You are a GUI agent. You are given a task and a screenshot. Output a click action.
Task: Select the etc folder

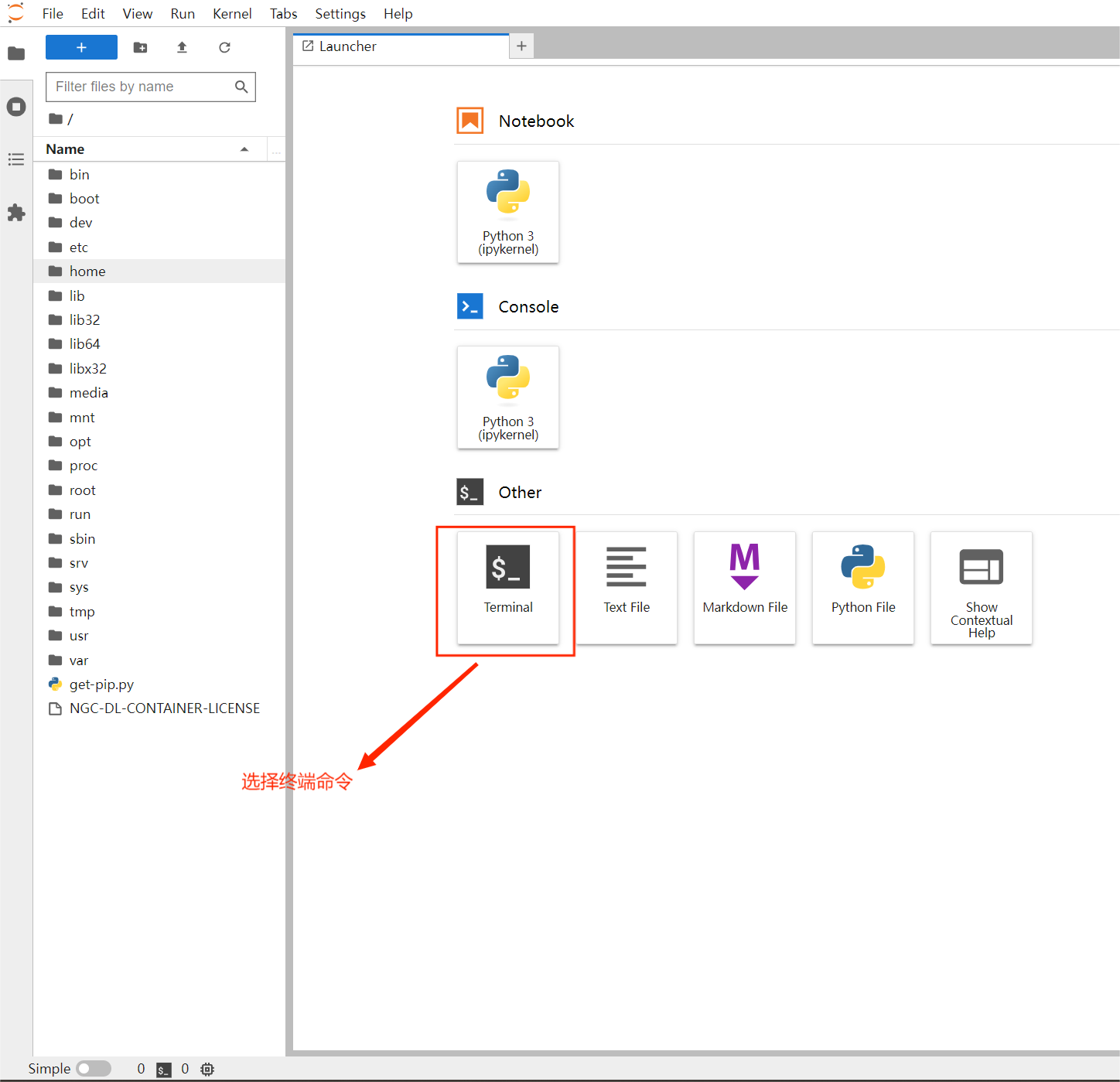(159, 247)
